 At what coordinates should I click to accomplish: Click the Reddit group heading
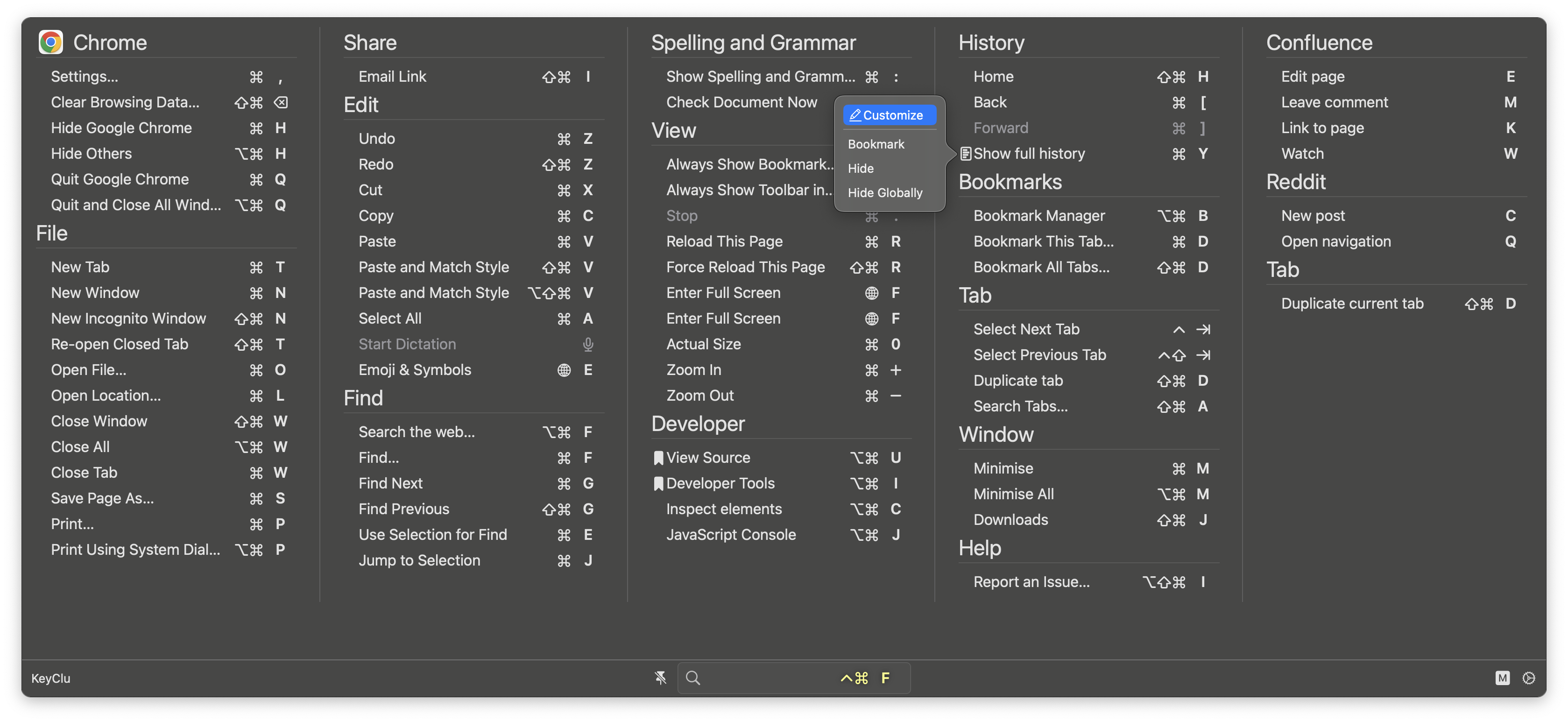[x=1296, y=182]
